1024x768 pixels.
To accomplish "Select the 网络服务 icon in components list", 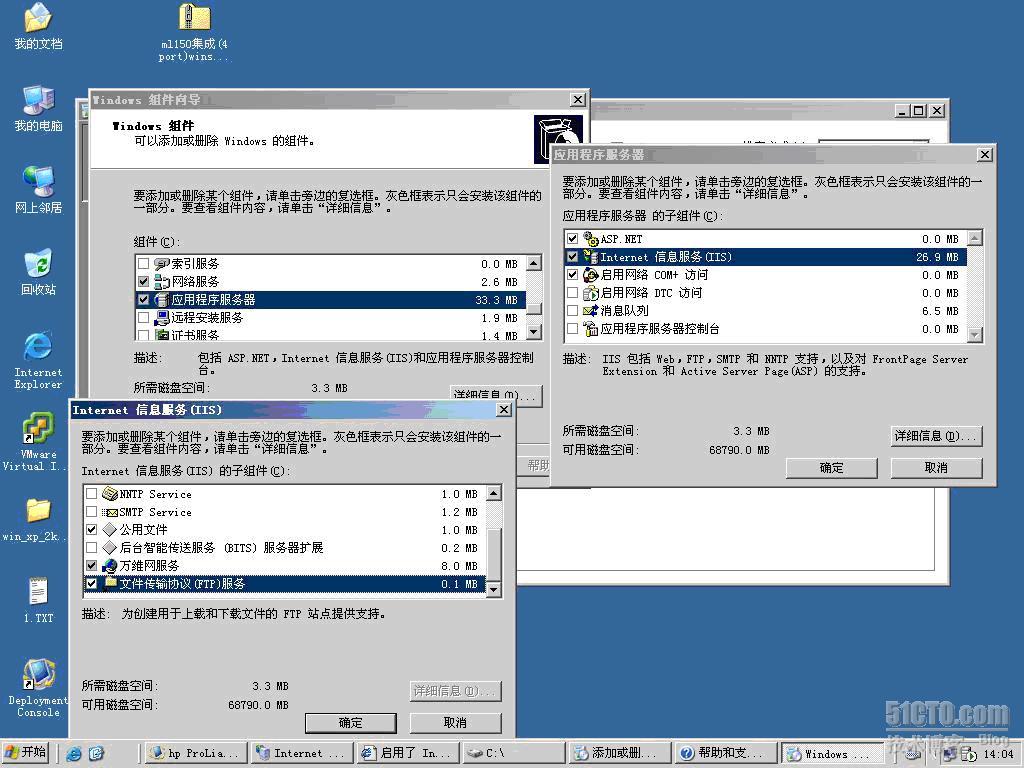I will point(161,281).
